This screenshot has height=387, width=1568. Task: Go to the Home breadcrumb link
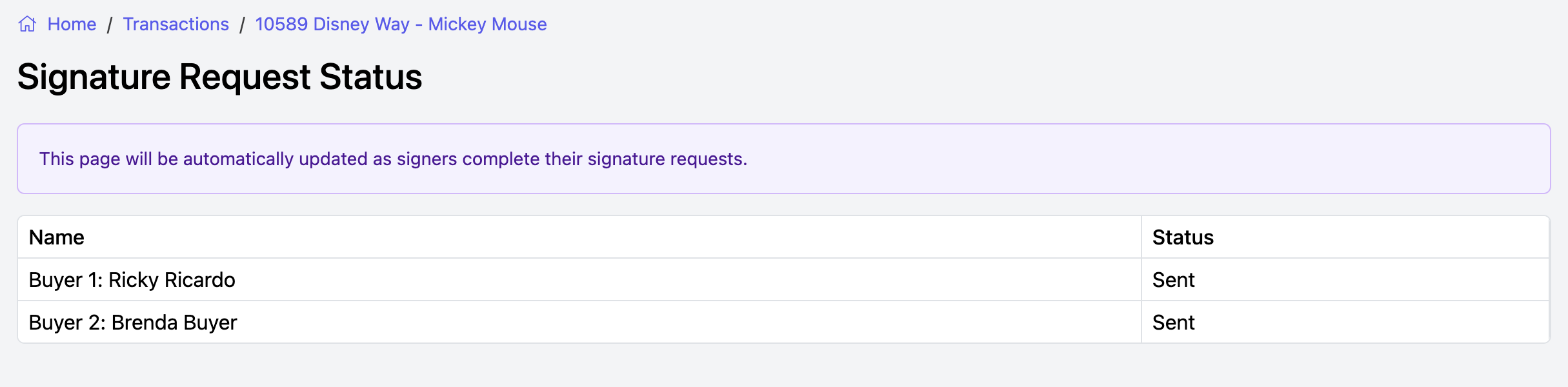click(72, 25)
